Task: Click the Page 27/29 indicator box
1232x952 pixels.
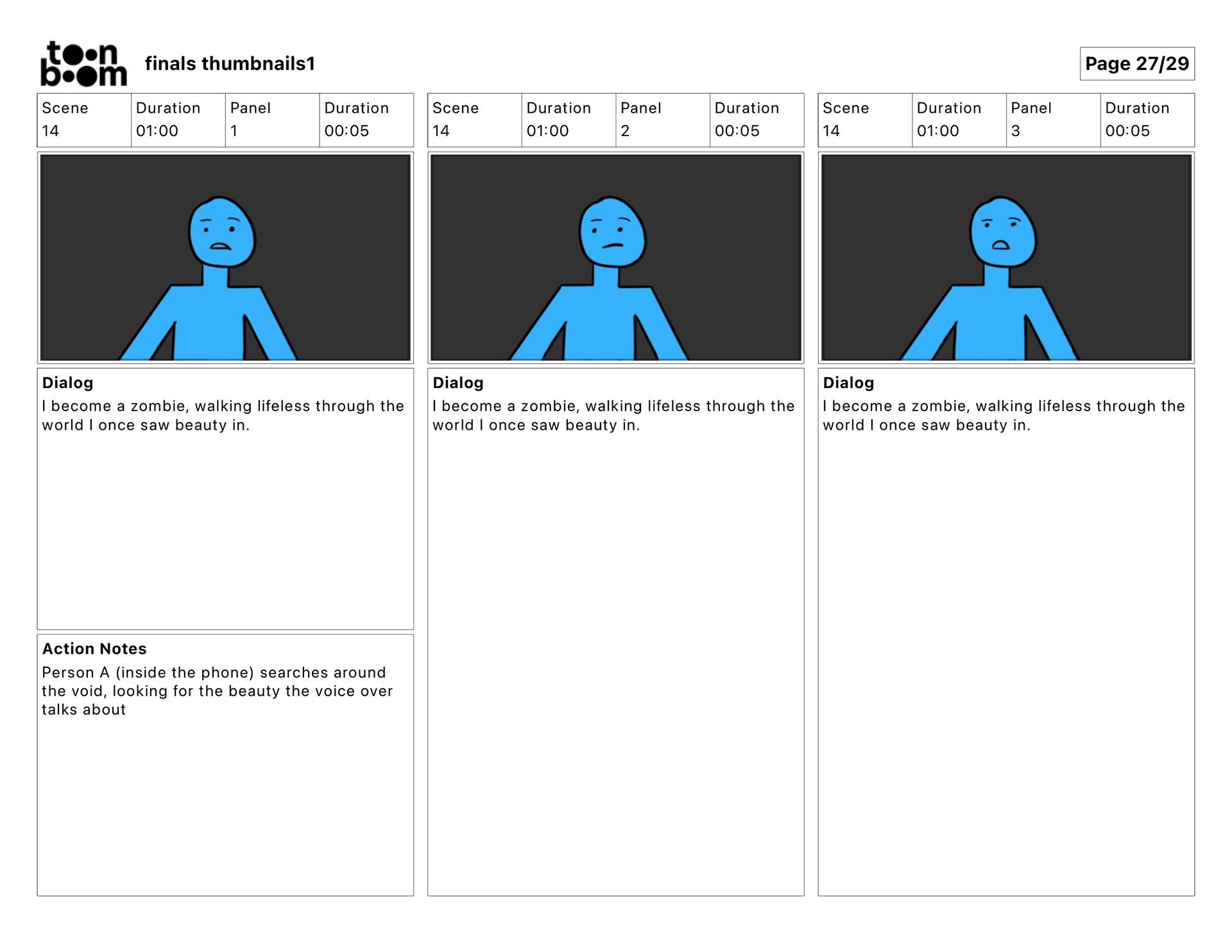Action: tap(1136, 64)
